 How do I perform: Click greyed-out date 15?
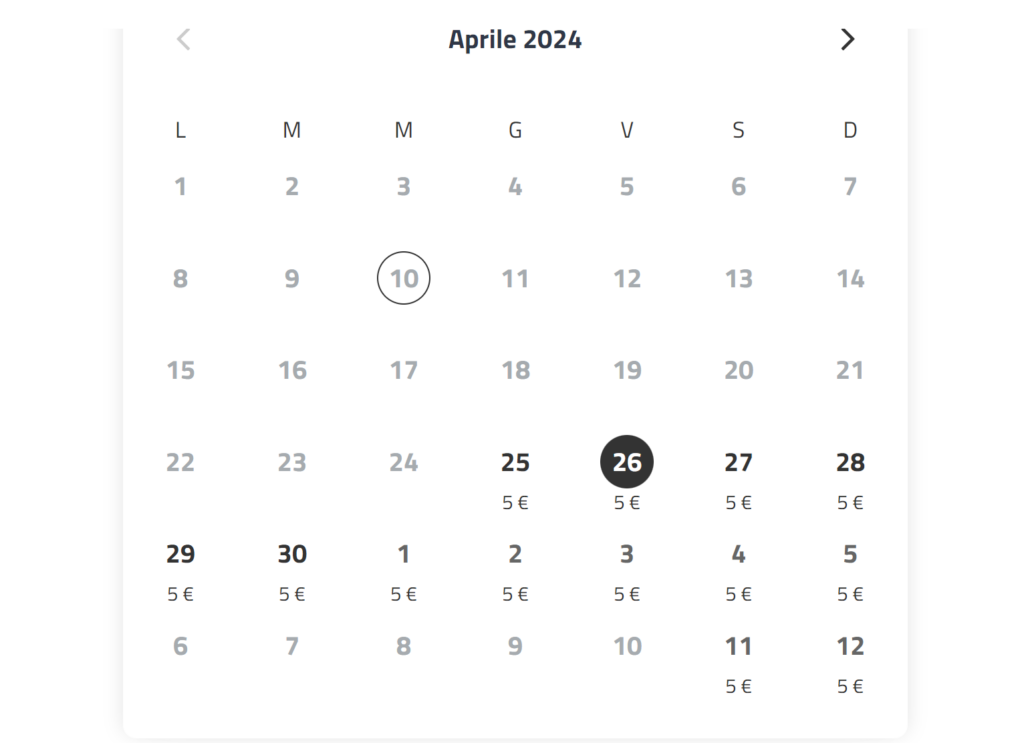(180, 371)
